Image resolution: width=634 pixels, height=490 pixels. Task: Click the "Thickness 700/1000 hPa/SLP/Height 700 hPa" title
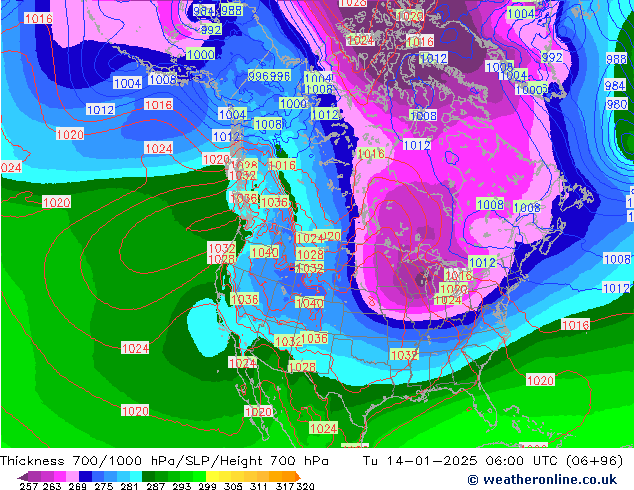164,461
